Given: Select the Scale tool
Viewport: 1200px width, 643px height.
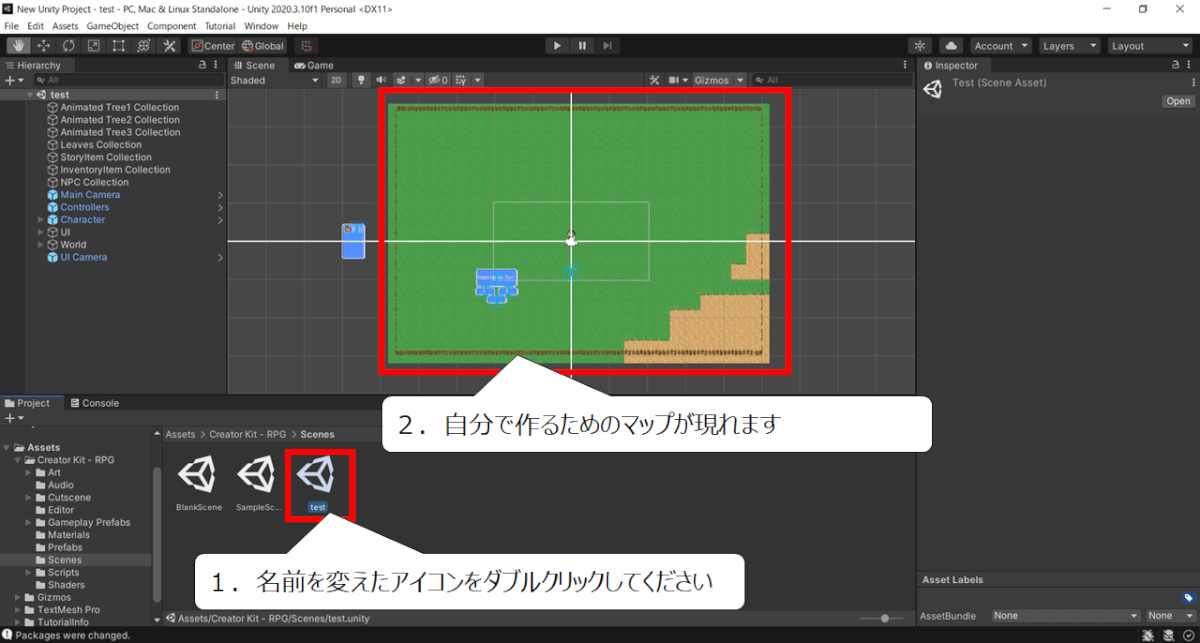Looking at the screenshot, I should pos(94,46).
